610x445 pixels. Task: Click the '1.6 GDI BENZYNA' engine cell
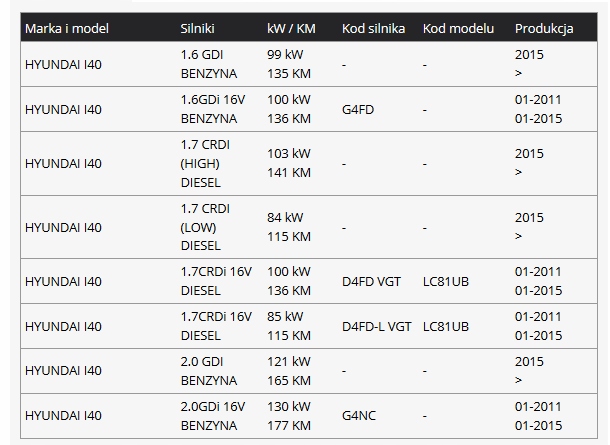(208, 64)
